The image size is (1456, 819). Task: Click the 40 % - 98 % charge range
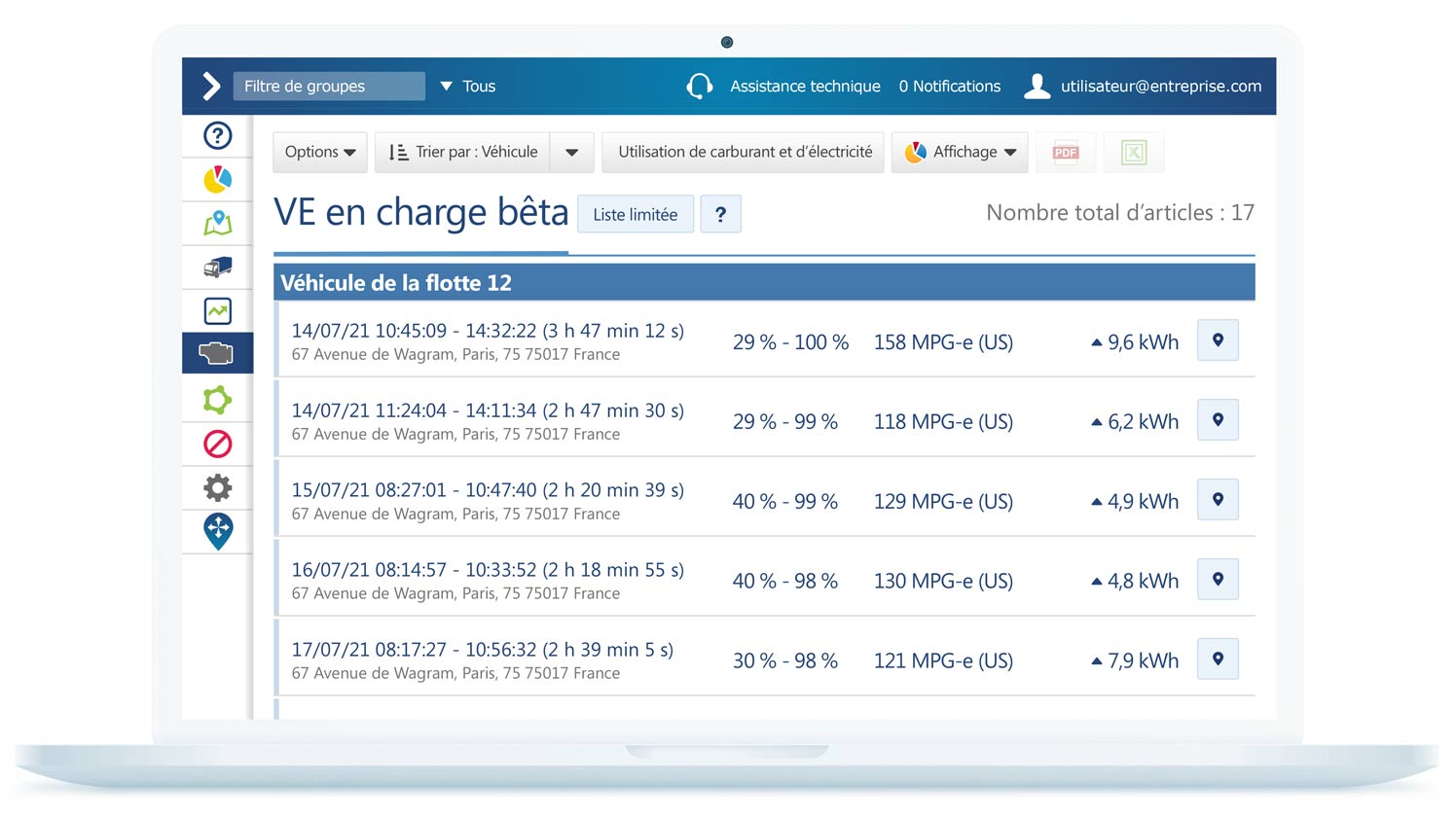click(x=784, y=582)
